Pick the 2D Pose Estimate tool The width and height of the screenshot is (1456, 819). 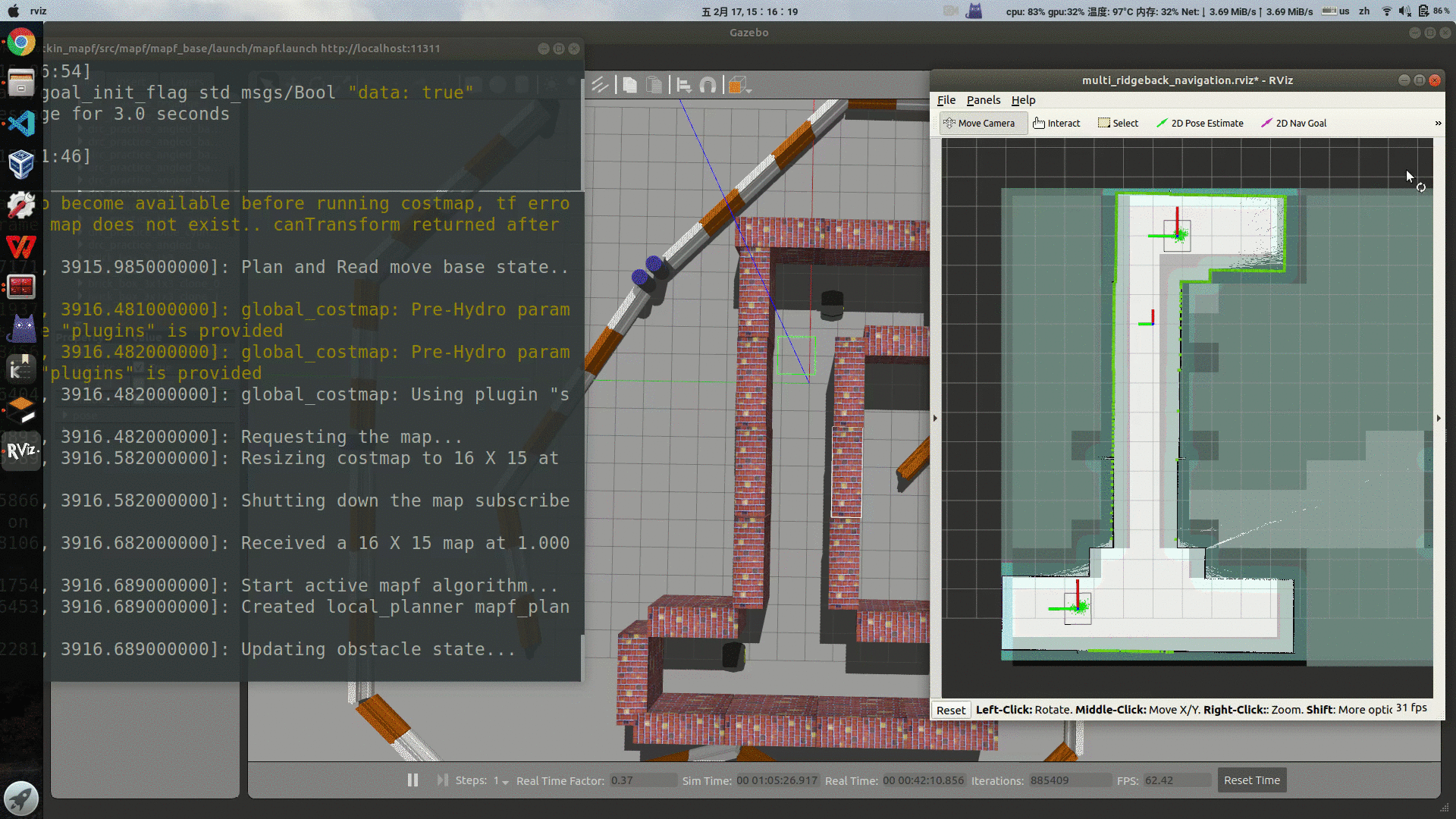coord(1200,123)
